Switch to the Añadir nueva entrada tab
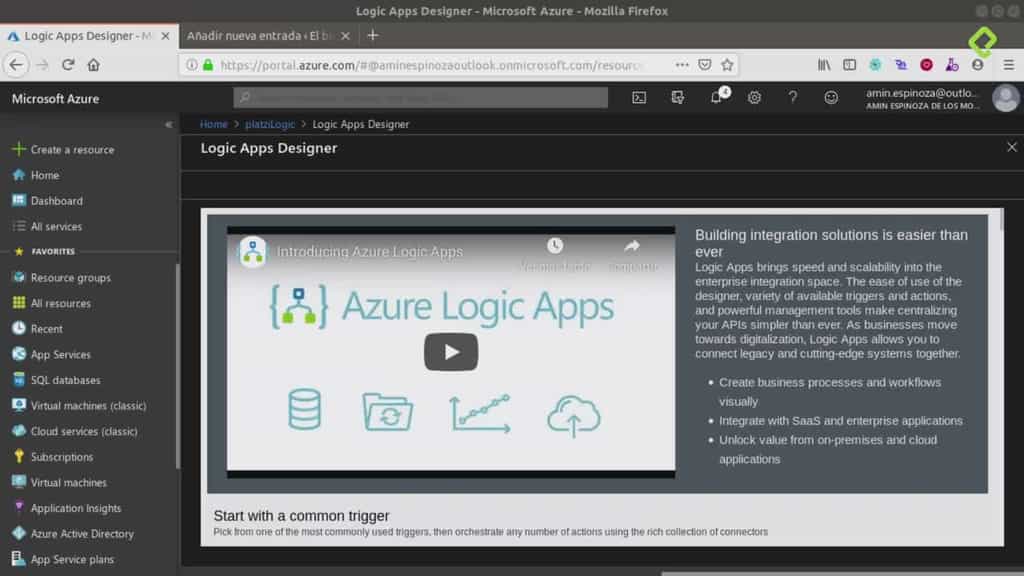The image size is (1024, 576). tap(261, 36)
